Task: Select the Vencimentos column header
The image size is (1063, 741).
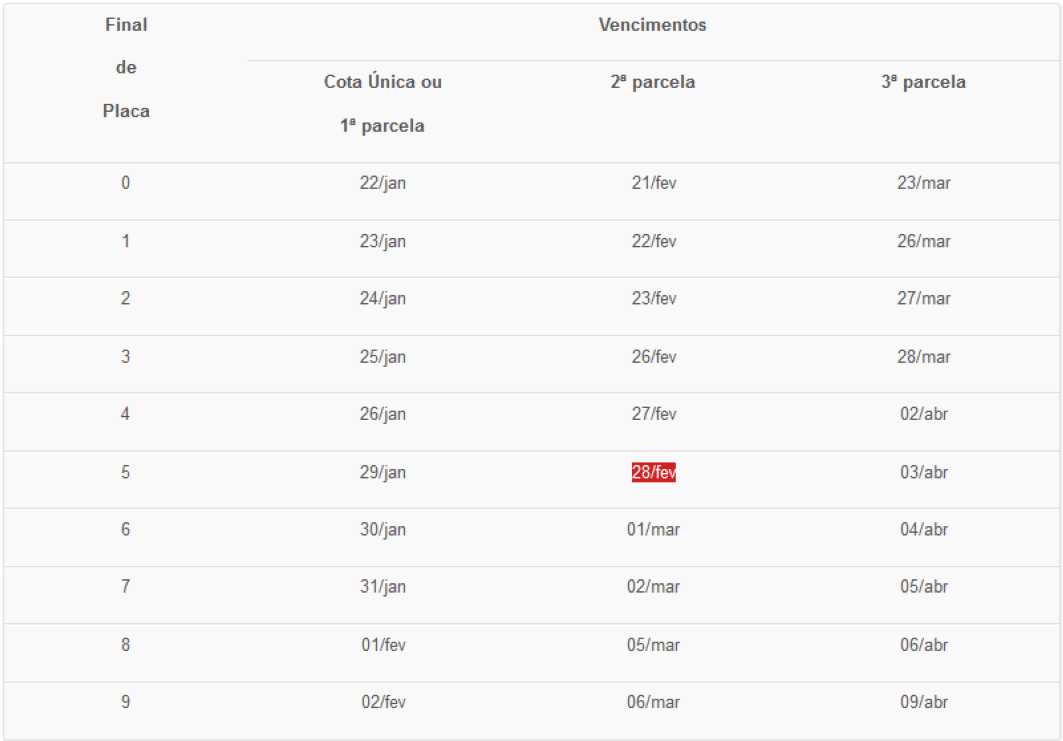Action: [x=652, y=25]
